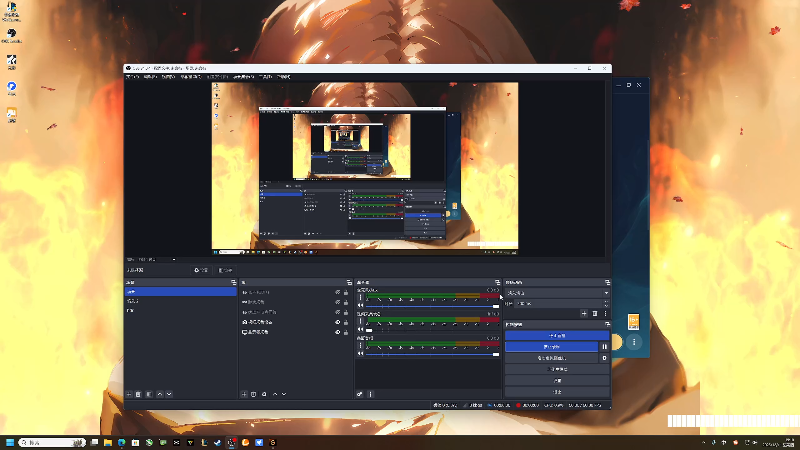The width and height of the screenshot is (800, 450).
Task: Open the Edit menu in OBS
Action: pos(150,77)
